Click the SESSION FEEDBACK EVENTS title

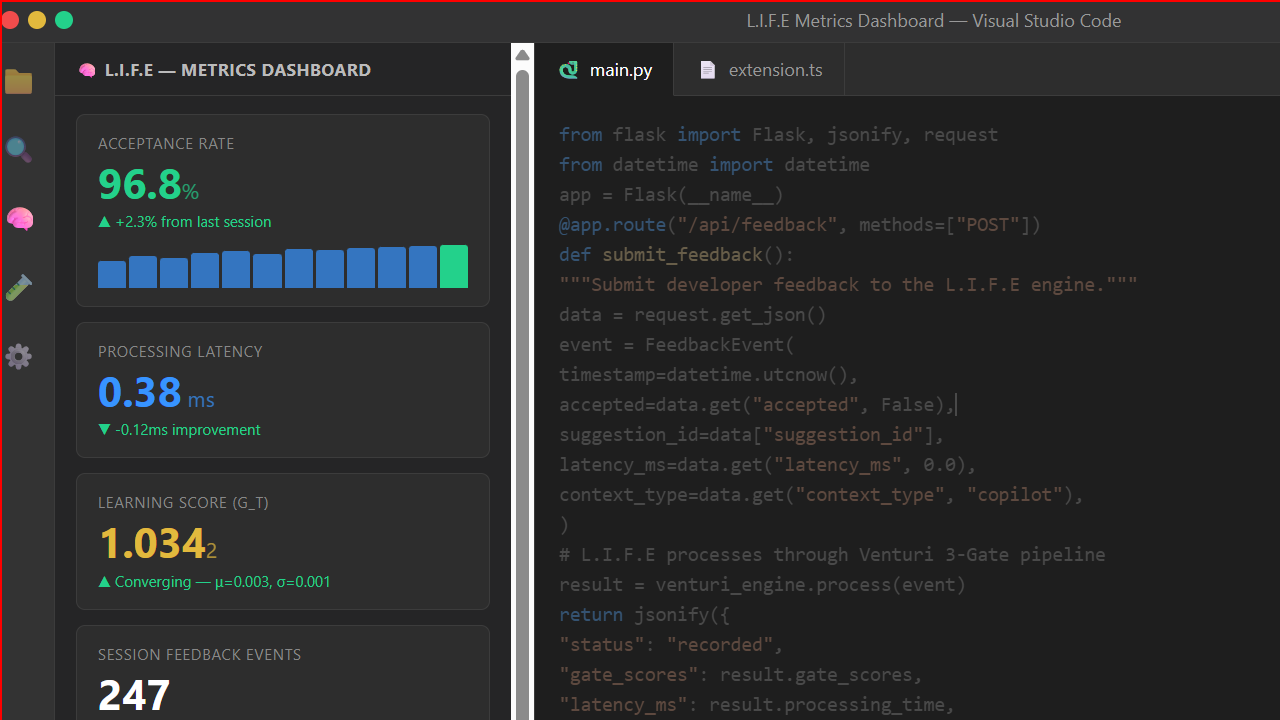(199, 655)
